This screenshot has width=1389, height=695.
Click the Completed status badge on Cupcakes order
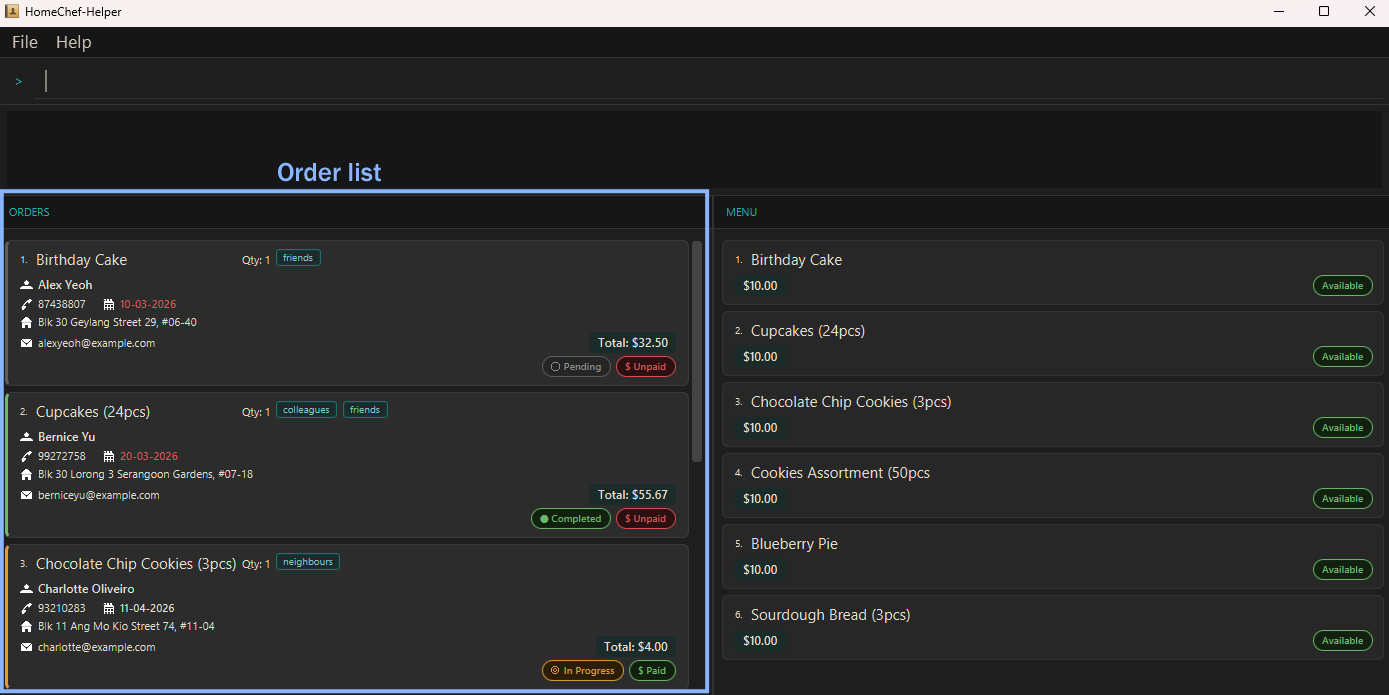pos(570,519)
